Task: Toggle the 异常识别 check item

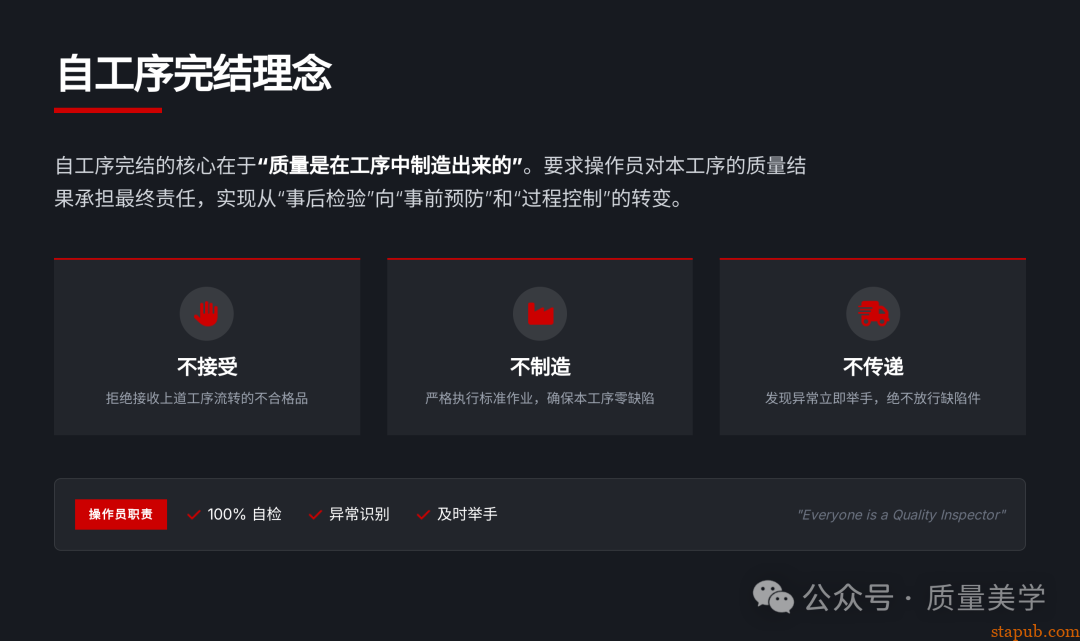Action: tap(350, 514)
